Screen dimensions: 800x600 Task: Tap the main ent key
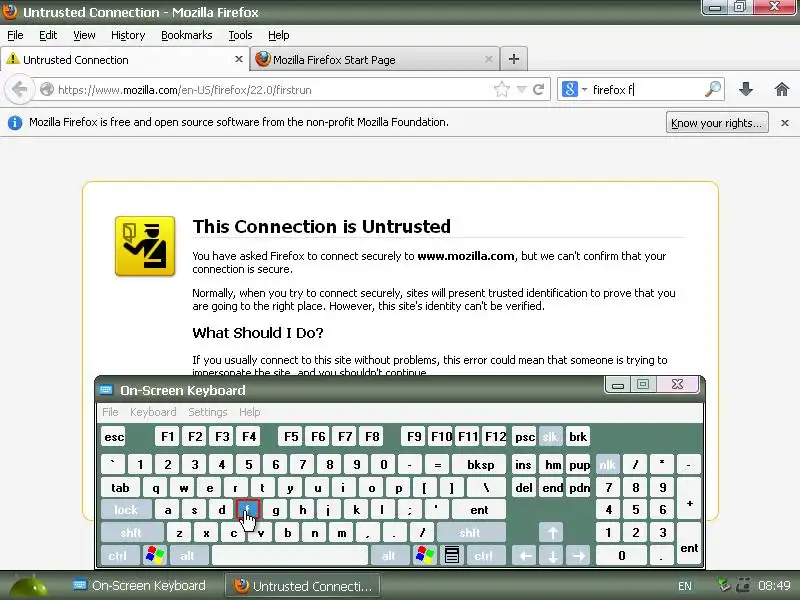tap(479, 510)
